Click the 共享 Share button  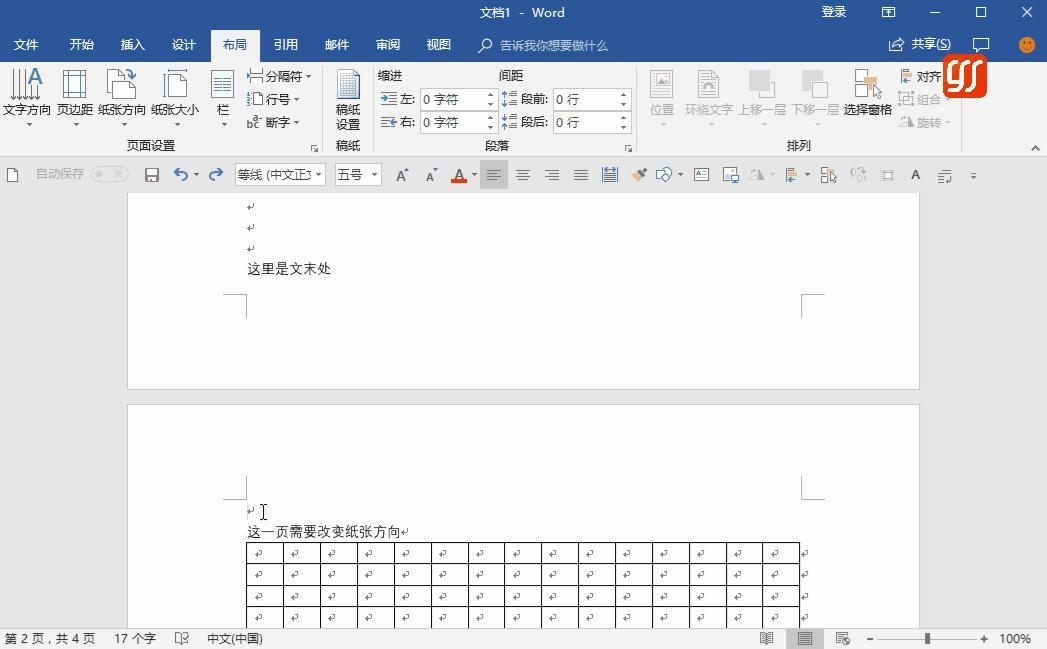click(921, 44)
